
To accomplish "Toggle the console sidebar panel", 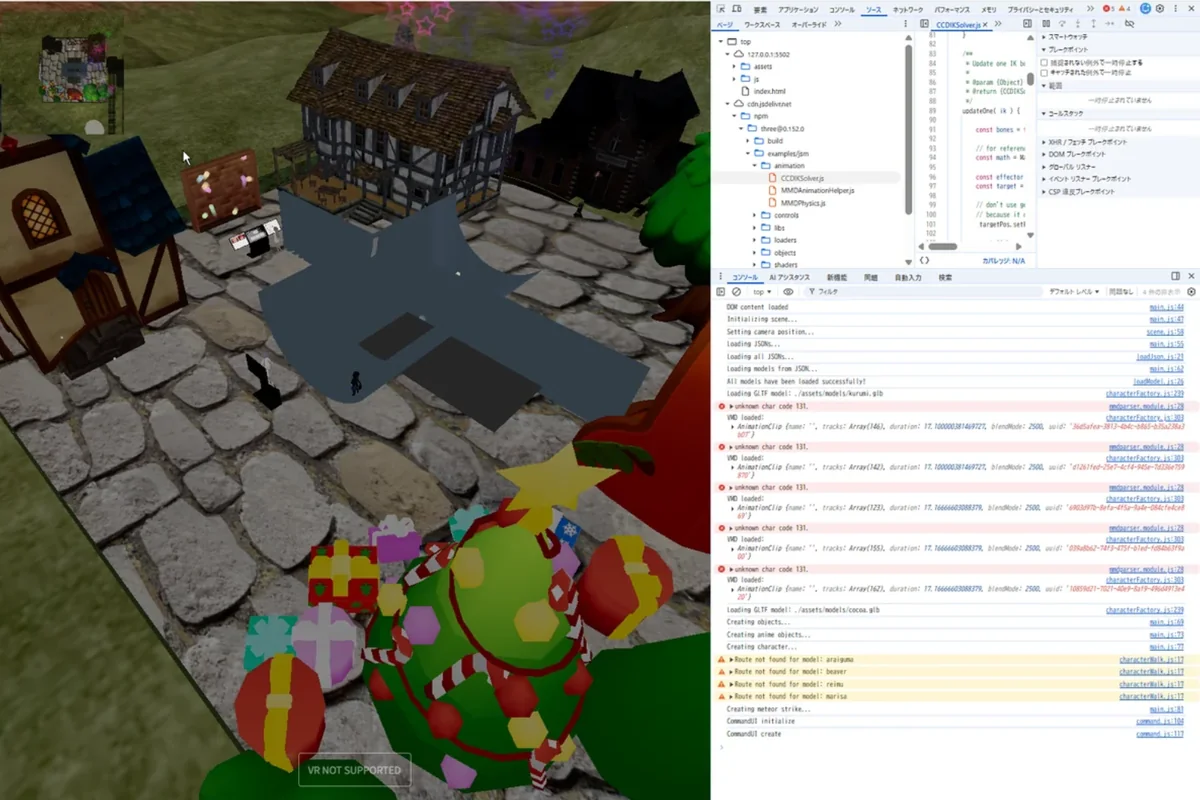I will click(x=722, y=292).
